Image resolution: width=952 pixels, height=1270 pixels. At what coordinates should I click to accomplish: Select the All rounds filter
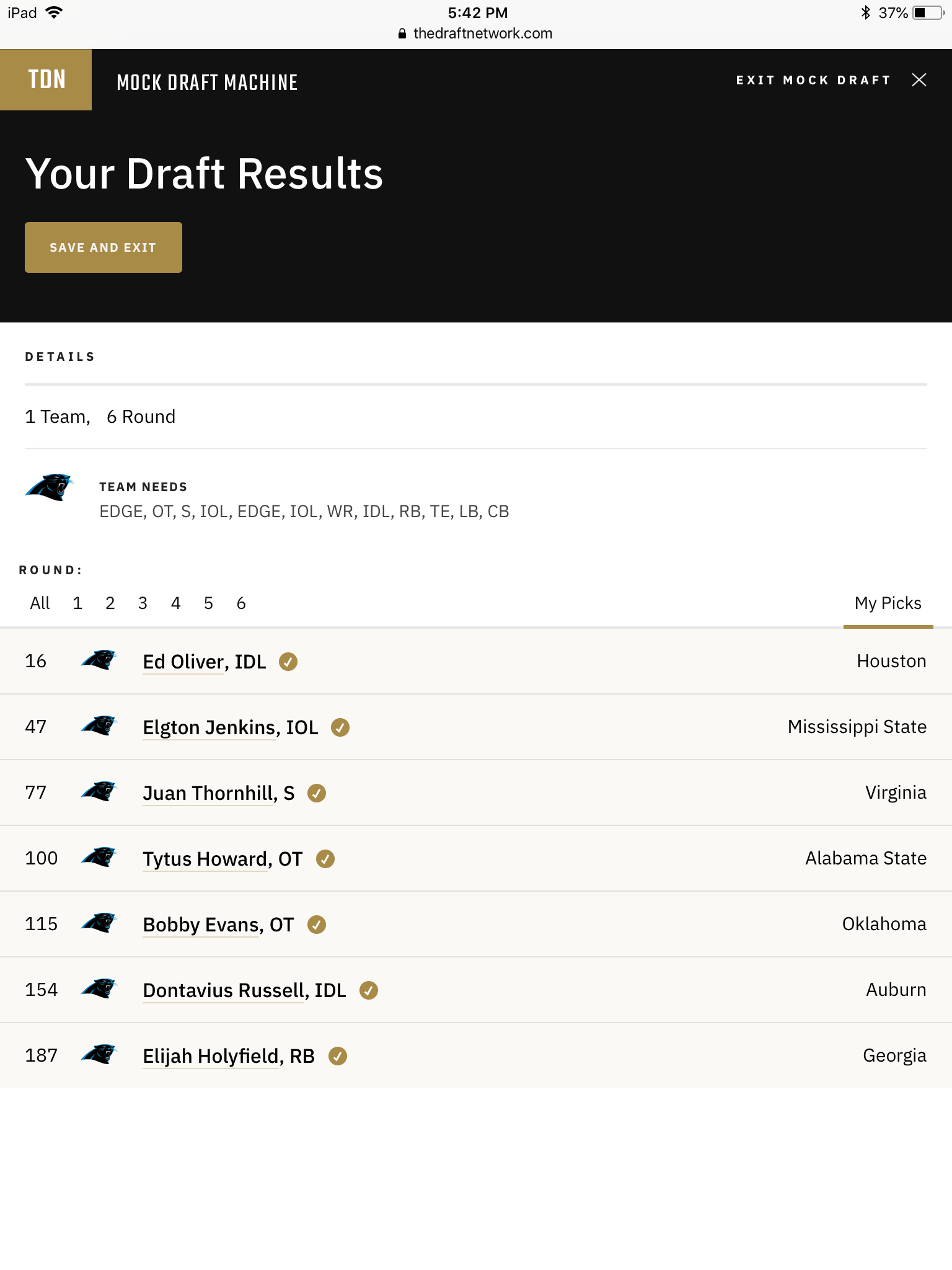[40, 603]
